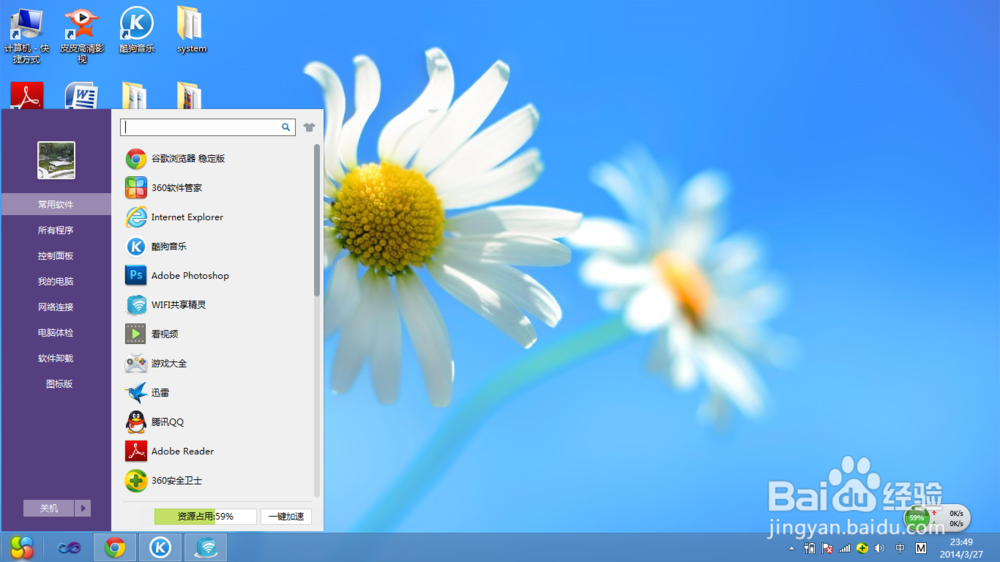Image resolution: width=1000 pixels, height=562 pixels.
Task: Click the search magnifier icon
Action: (x=286, y=127)
